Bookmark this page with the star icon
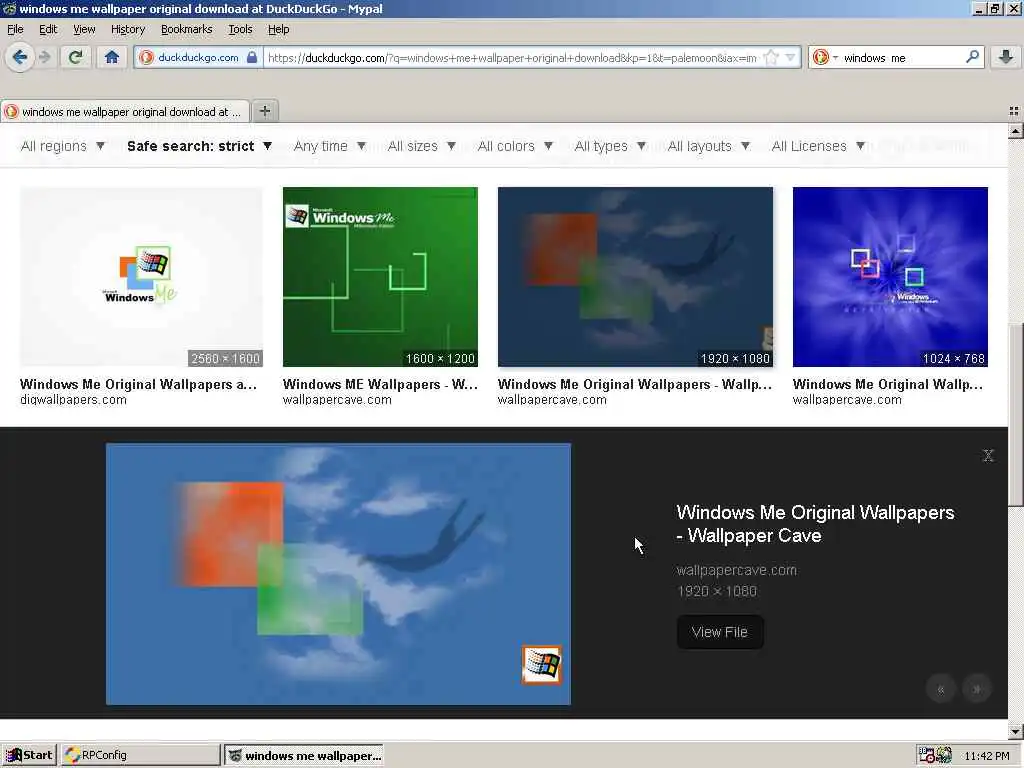This screenshot has width=1024, height=768. (x=771, y=57)
